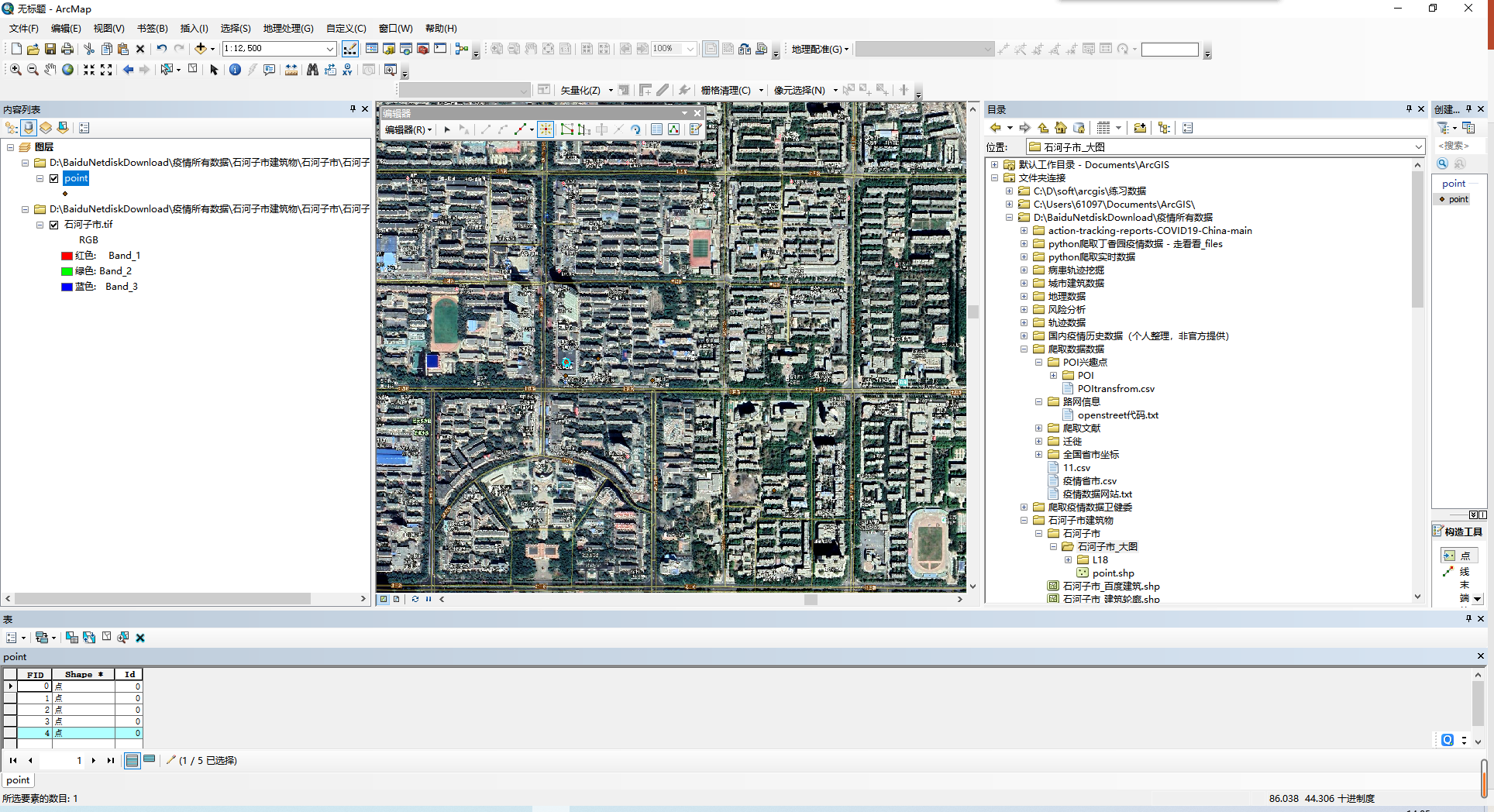This screenshot has height=812, width=1494.
Task: Open the 文件(F) menu
Action: click(23, 29)
